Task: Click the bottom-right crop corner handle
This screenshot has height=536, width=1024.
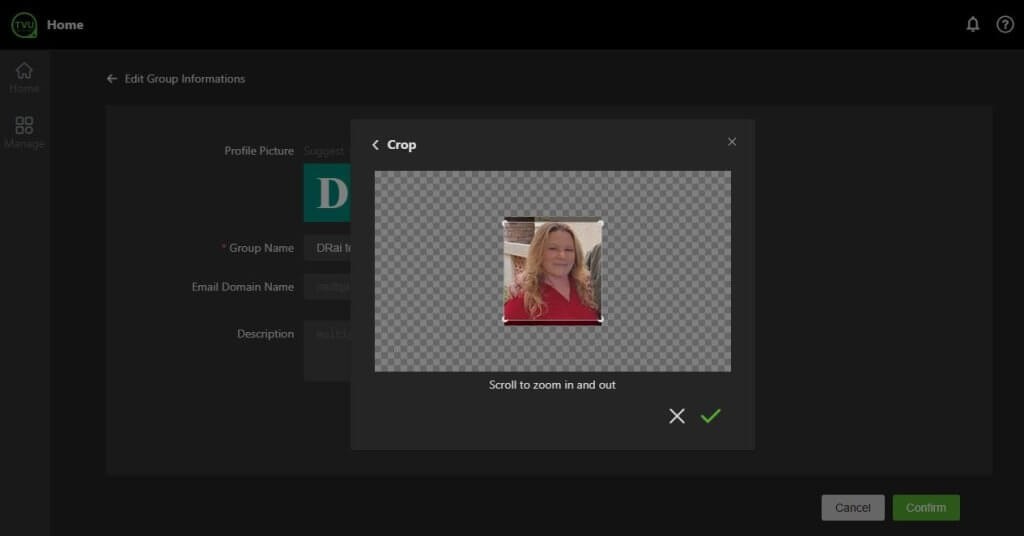Action: pyautogui.click(x=601, y=320)
